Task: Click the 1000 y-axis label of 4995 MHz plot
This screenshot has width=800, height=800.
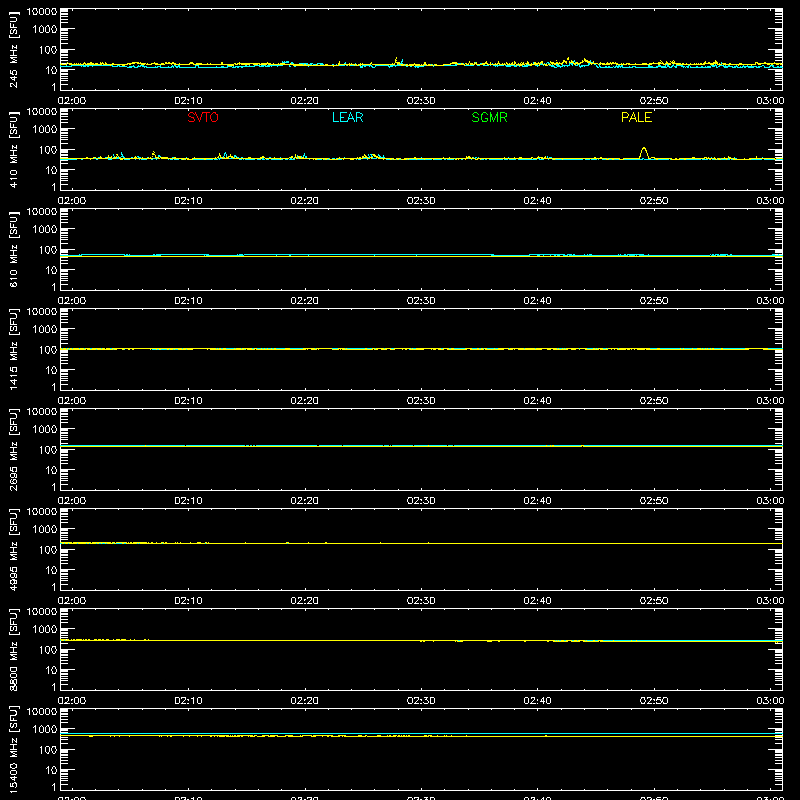Action: tap(45, 529)
